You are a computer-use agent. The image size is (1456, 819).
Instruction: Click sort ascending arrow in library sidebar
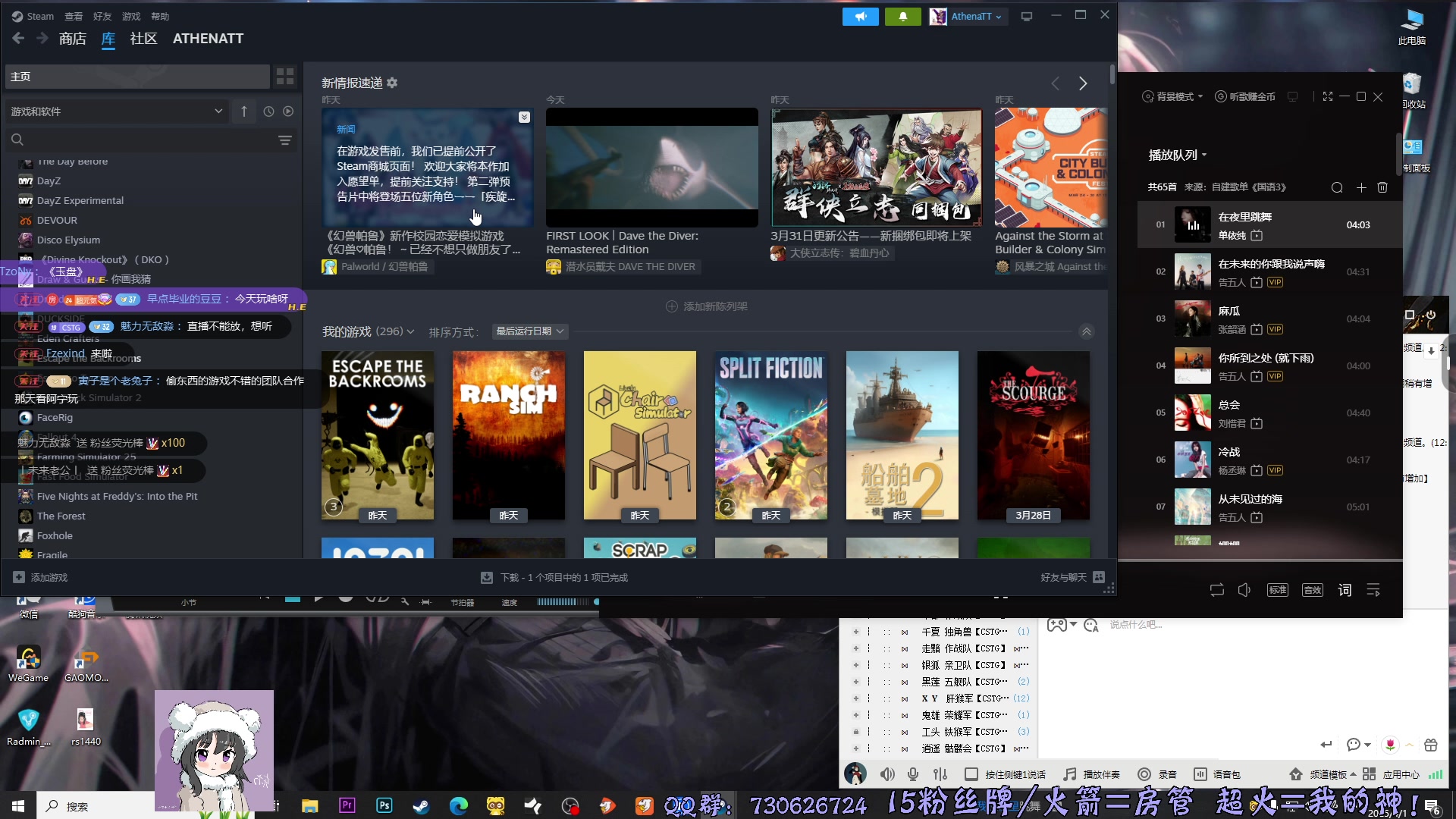click(244, 111)
